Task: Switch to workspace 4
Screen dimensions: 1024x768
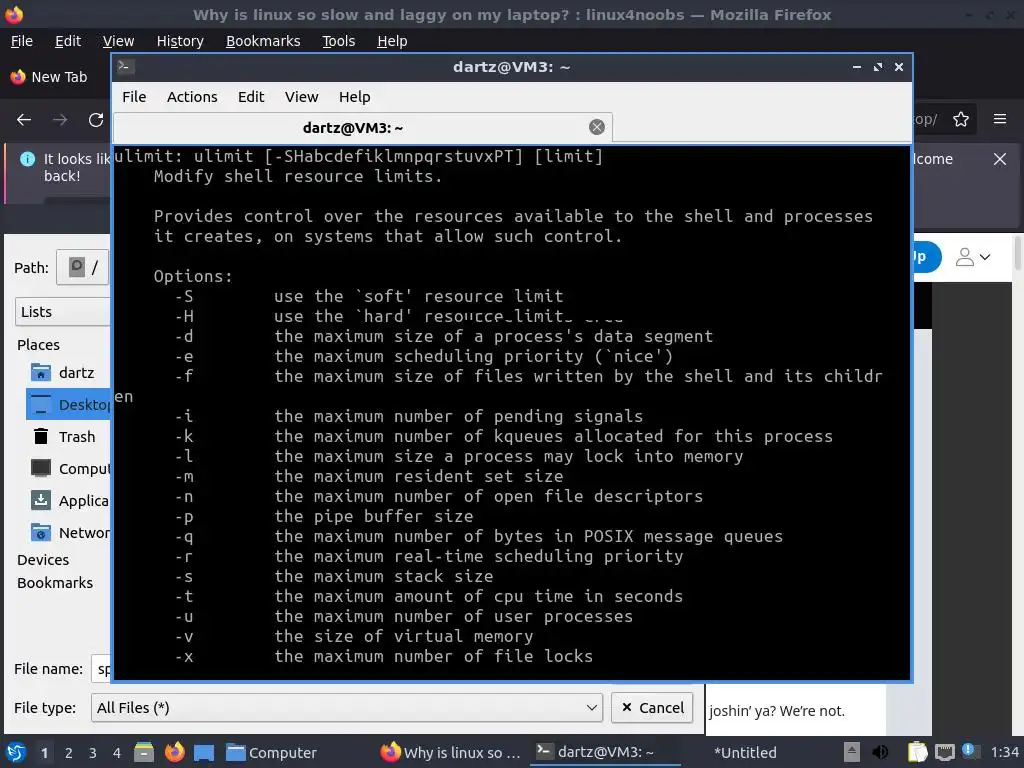Action: [x=117, y=753]
